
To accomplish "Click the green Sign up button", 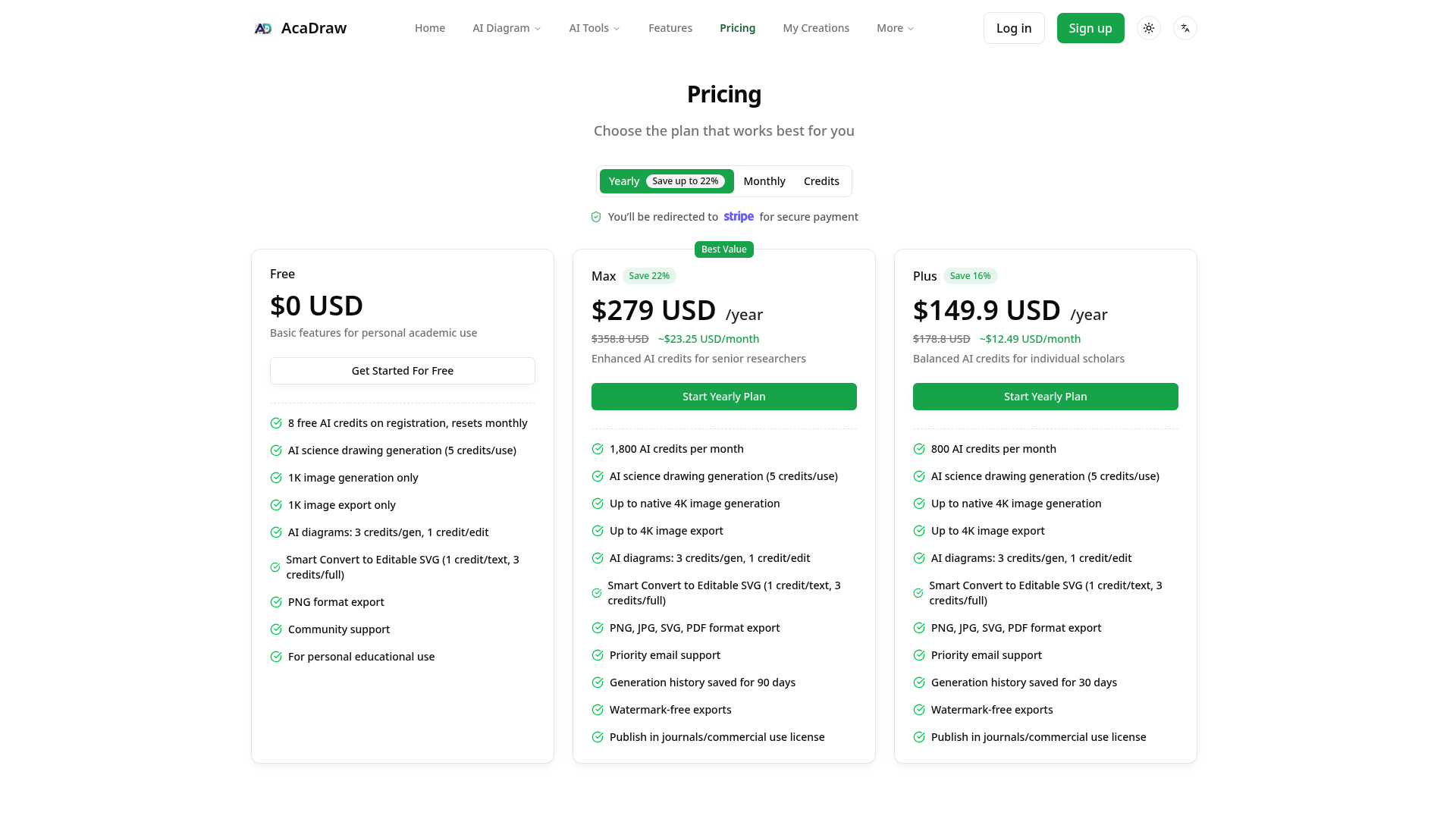I will (1090, 28).
